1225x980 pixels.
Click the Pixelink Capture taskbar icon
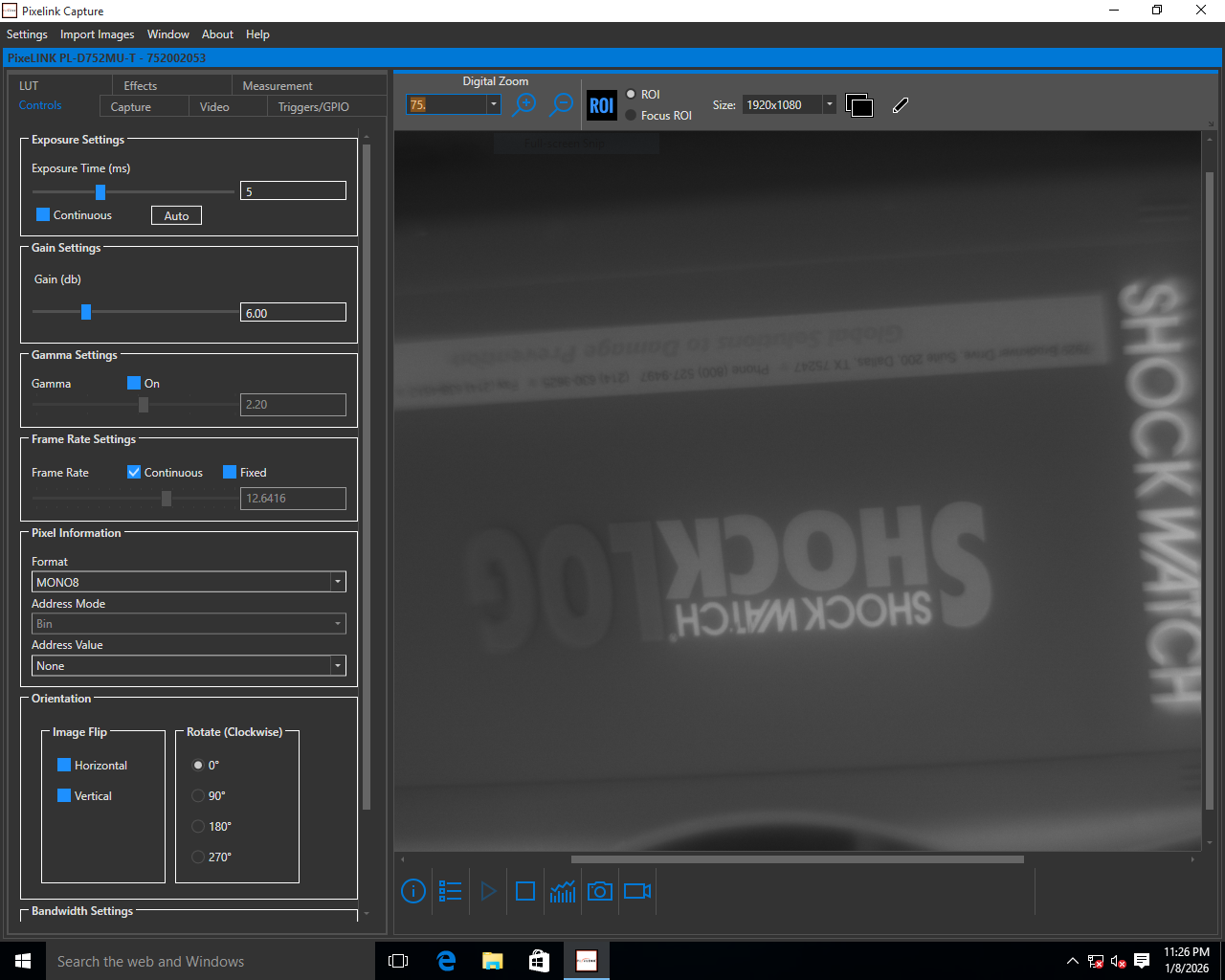point(587,961)
